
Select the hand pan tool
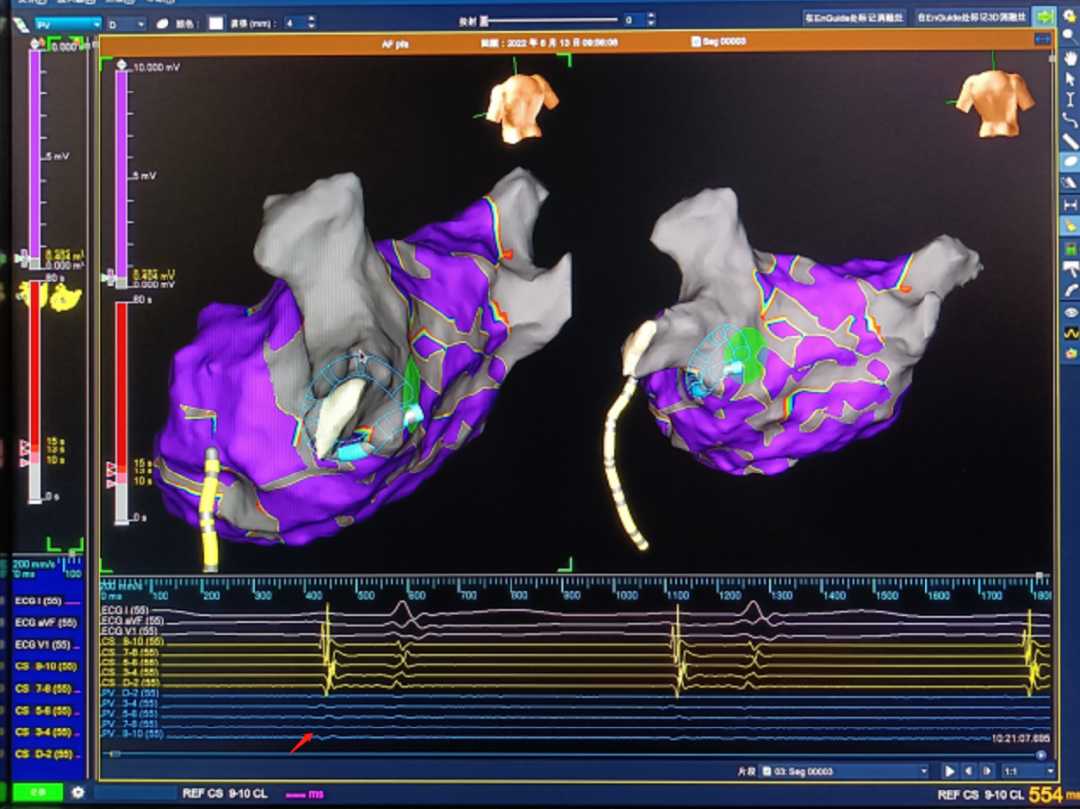[x=1070, y=56]
